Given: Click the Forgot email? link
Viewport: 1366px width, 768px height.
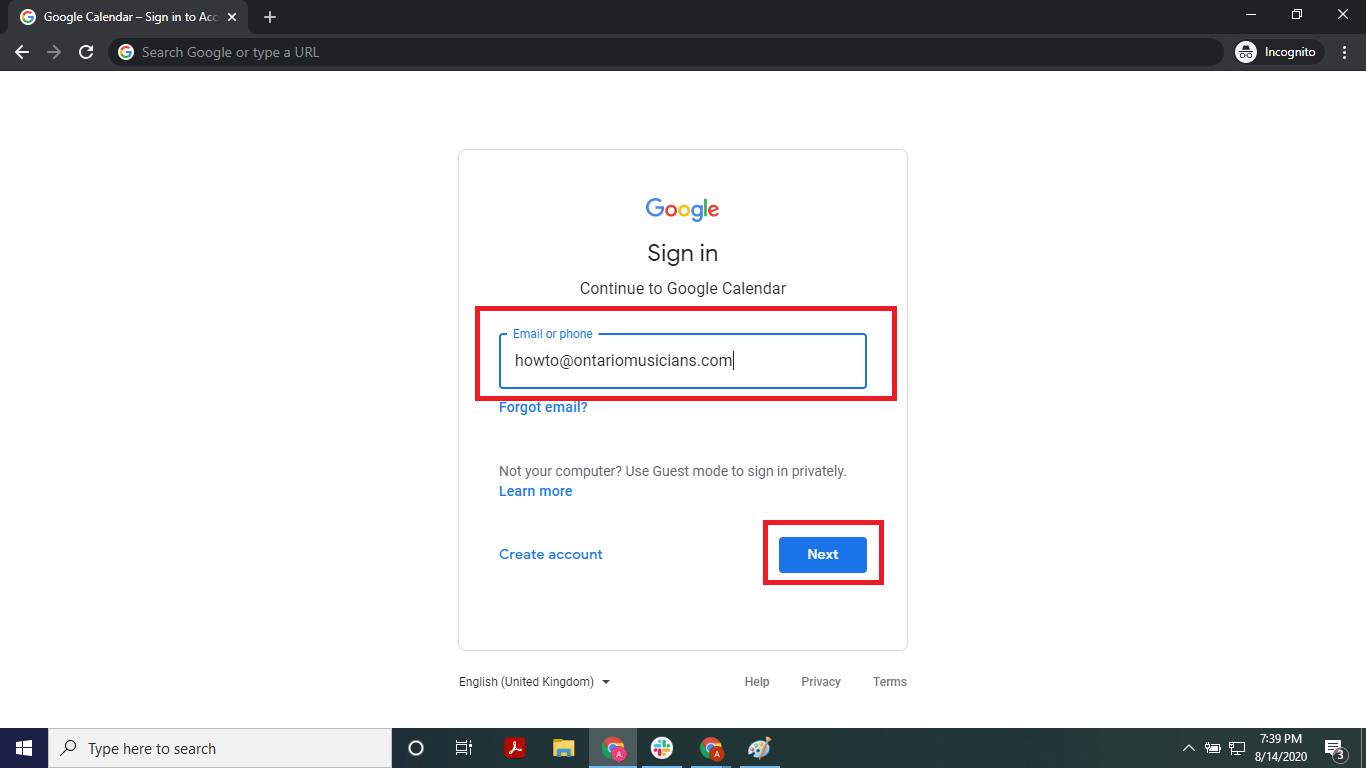Looking at the screenshot, I should coord(543,407).
